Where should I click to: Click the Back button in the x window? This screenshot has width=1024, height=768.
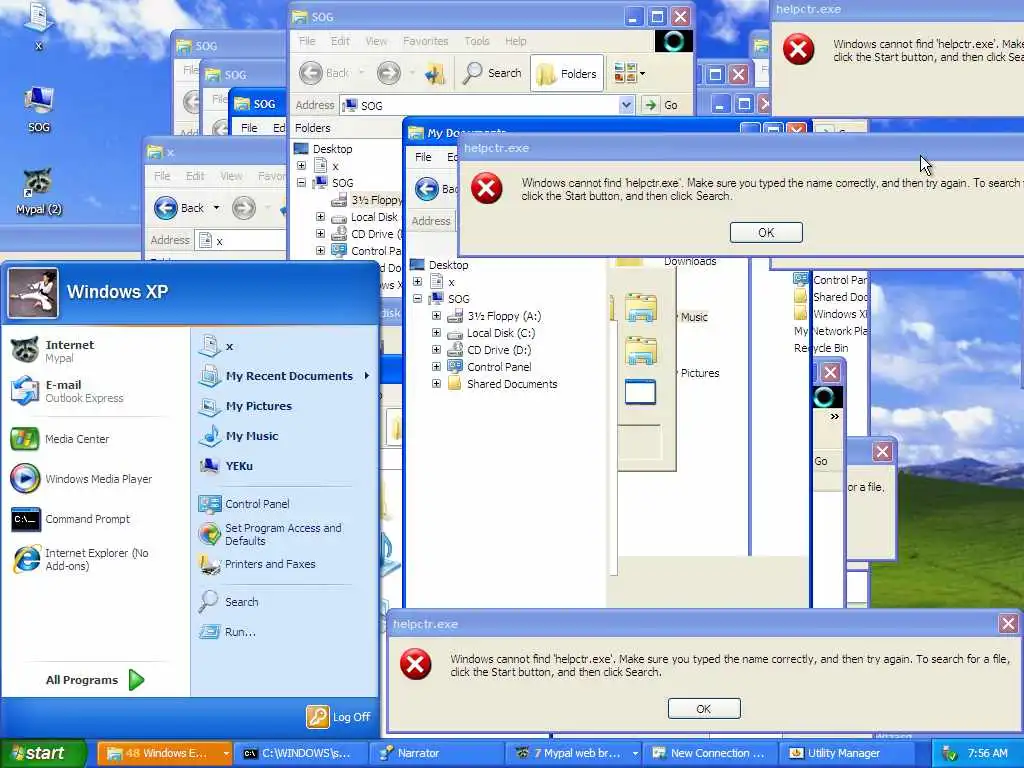pyautogui.click(x=179, y=208)
